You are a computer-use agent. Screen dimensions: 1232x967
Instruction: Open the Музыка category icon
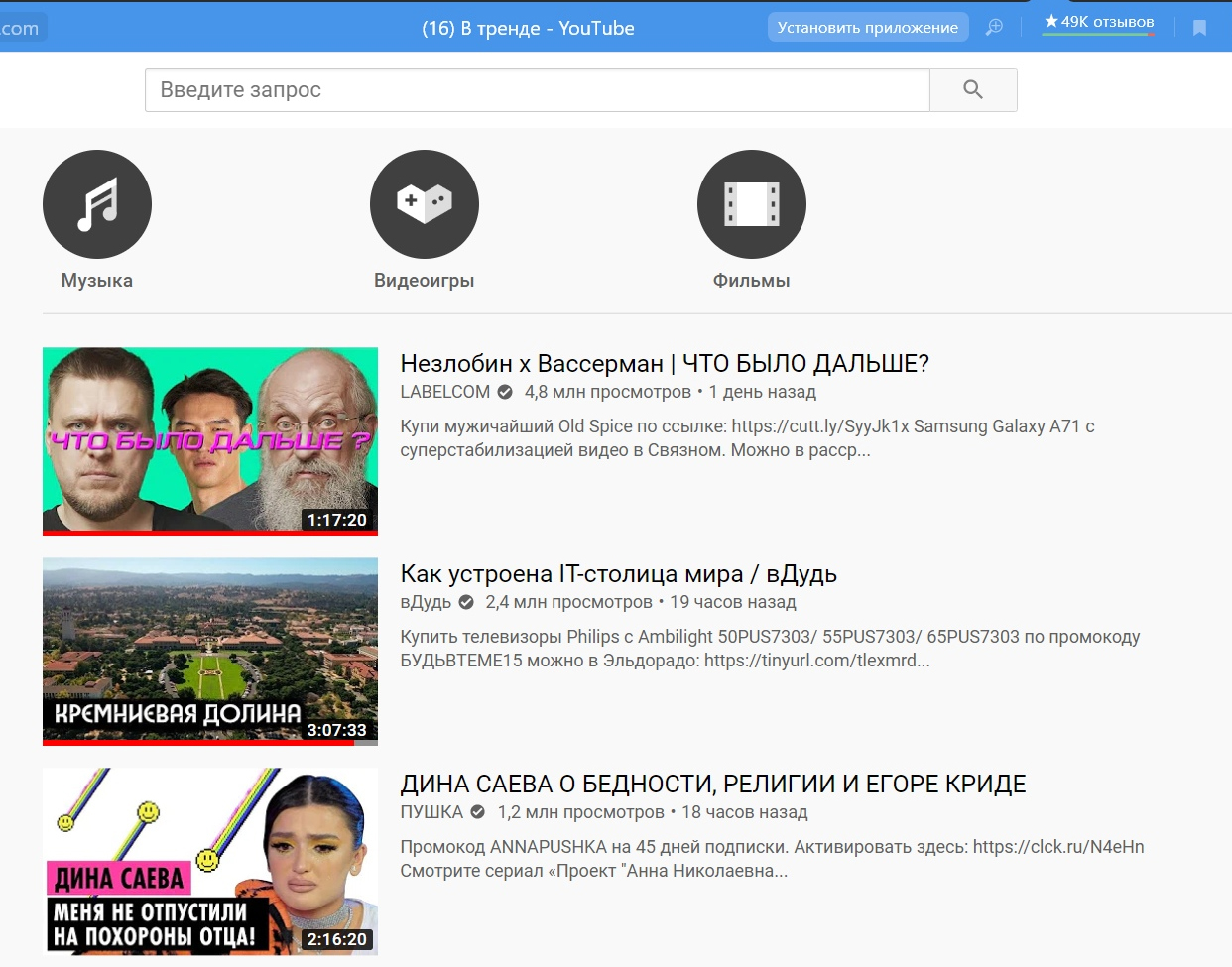coord(97,204)
